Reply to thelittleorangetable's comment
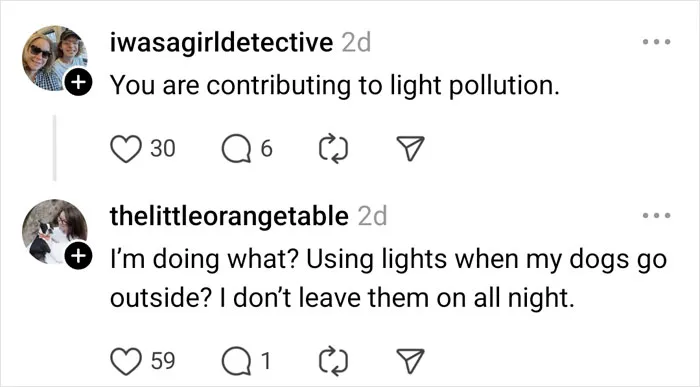The height and width of the screenshot is (387, 700). point(236,362)
